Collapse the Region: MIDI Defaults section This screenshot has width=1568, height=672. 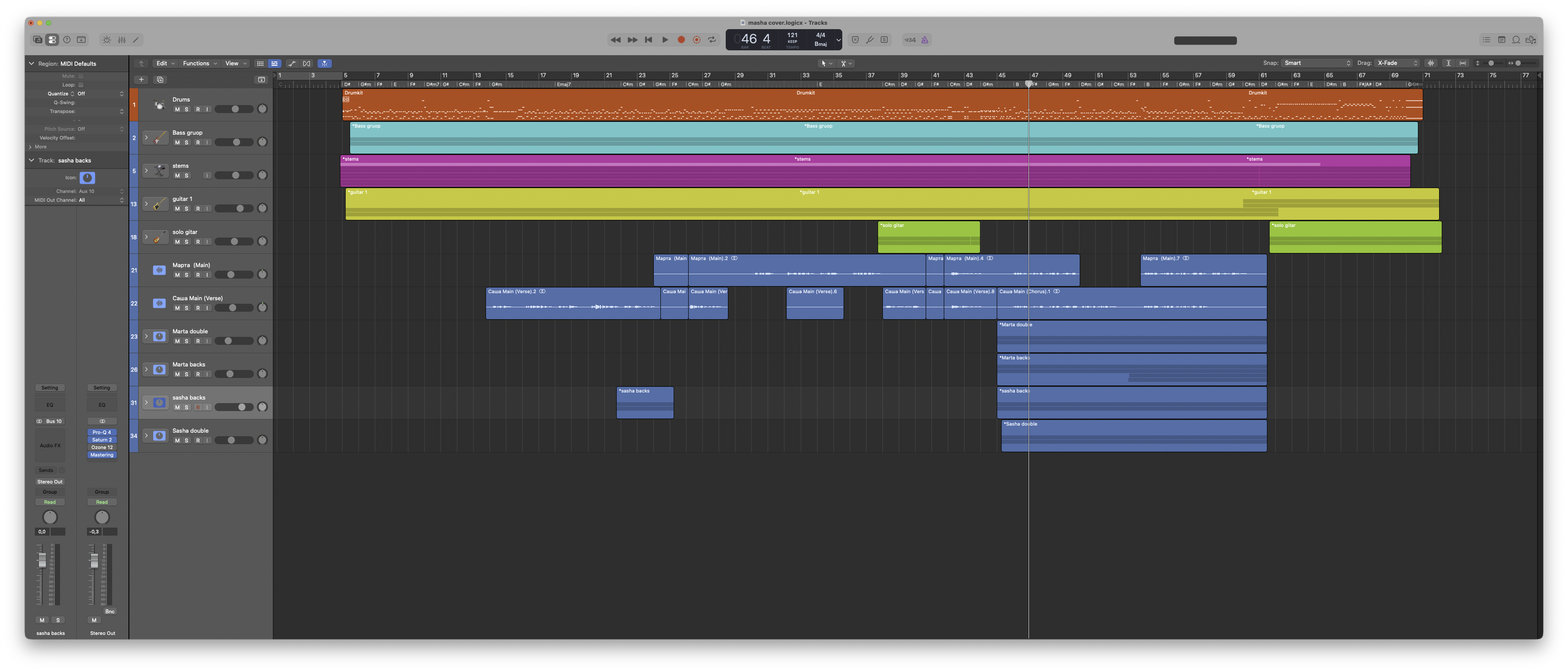coord(32,63)
